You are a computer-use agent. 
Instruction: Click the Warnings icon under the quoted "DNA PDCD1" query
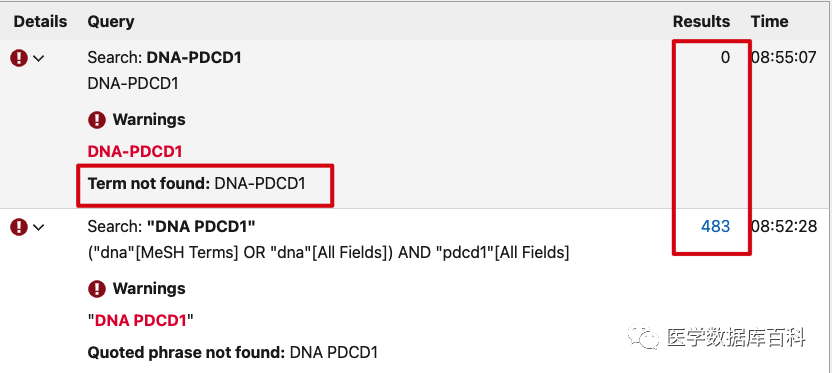click(97, 289)
